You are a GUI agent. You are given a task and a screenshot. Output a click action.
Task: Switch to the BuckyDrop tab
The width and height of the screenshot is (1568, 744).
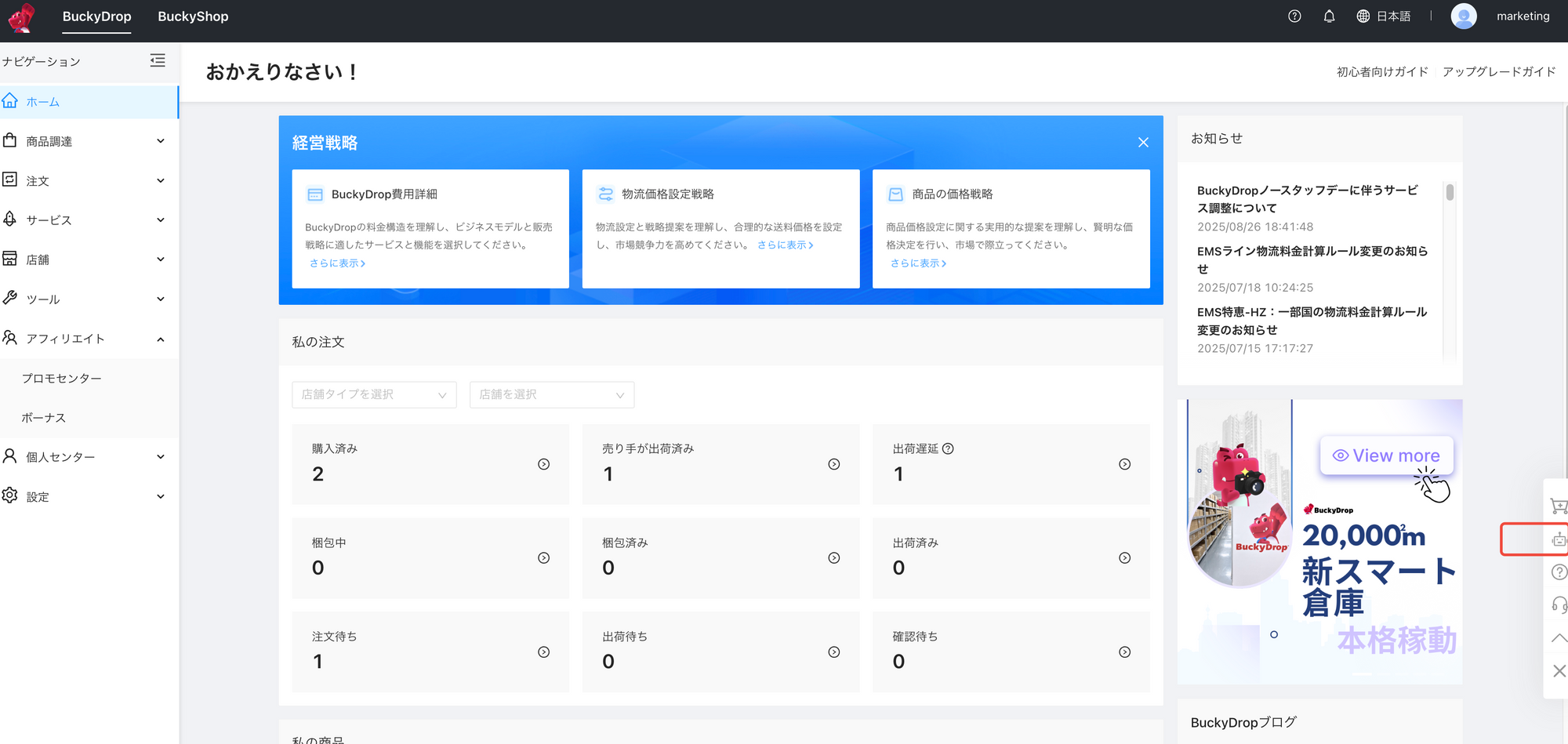(96, 16)
